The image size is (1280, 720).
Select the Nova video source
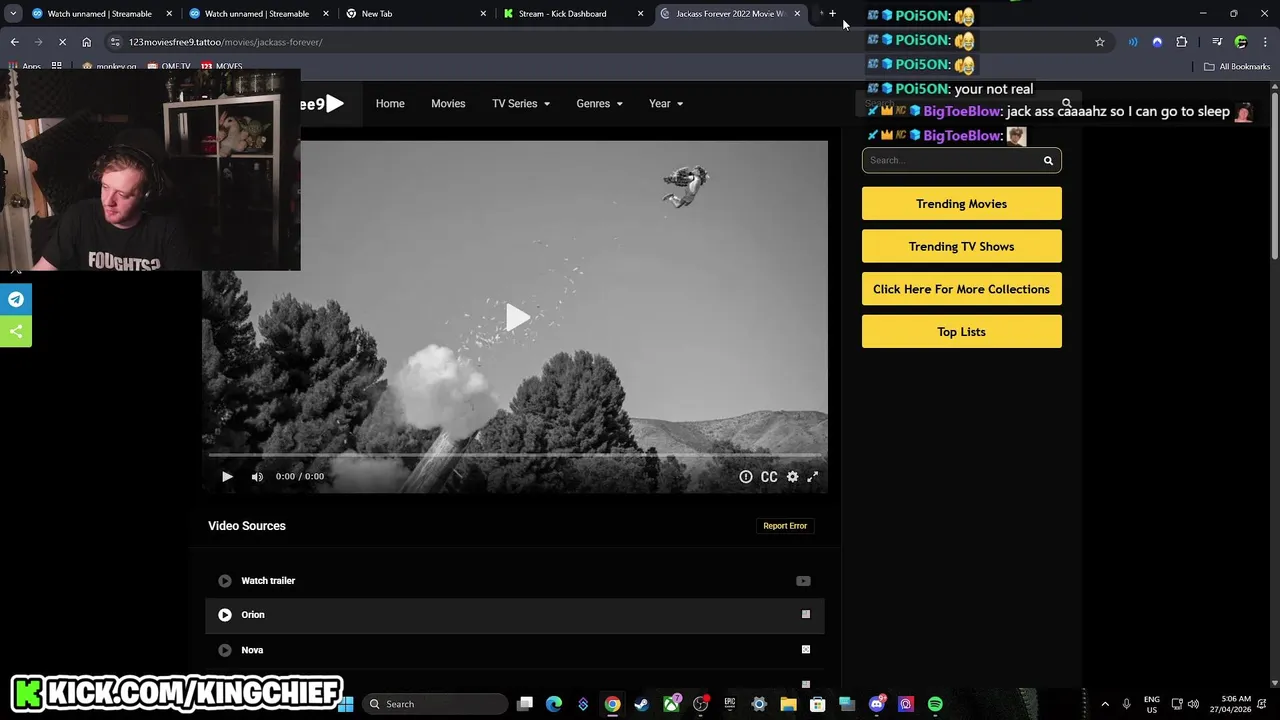[x=515, y=650]
